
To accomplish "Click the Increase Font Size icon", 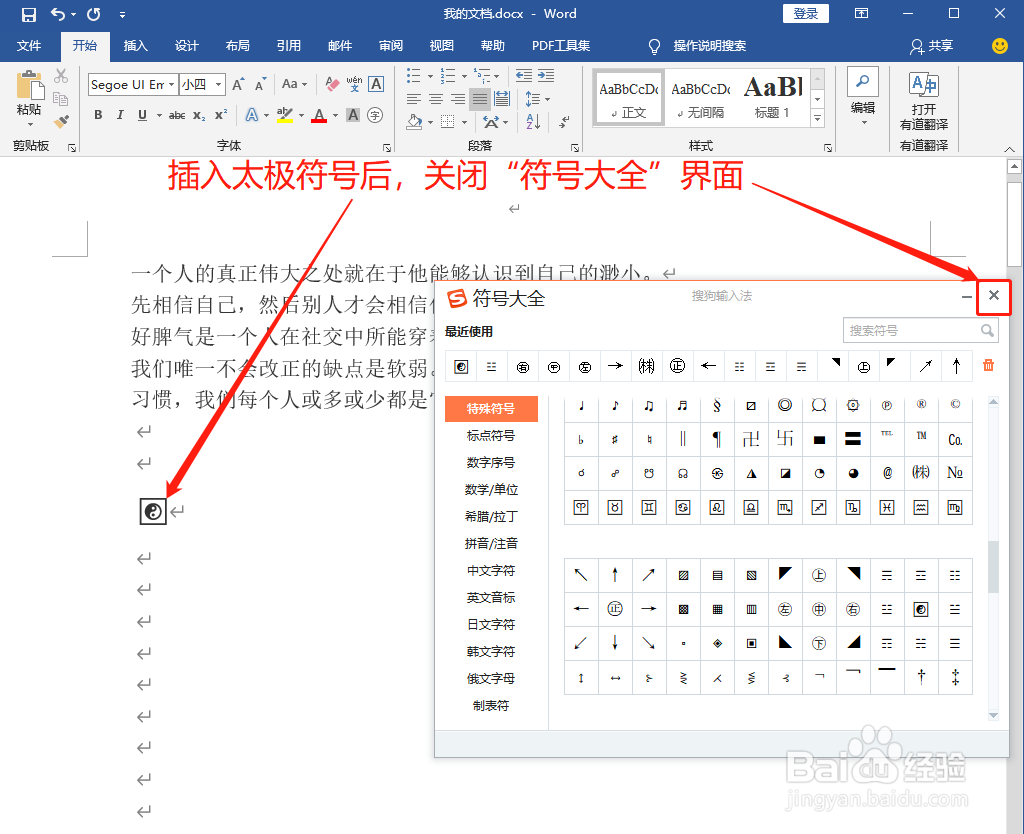I will coord(238,84).
